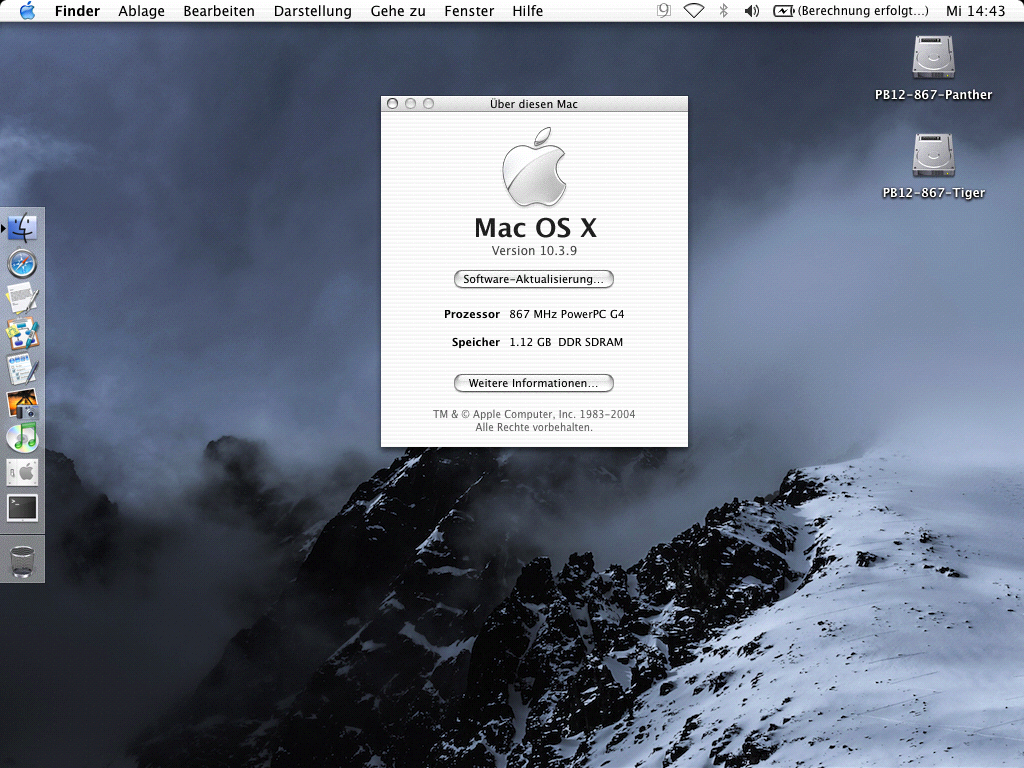Click the Mac OS X heading
Image resolution: width=1024 pixels, height=768 pixels.
[x=535, y=227]
